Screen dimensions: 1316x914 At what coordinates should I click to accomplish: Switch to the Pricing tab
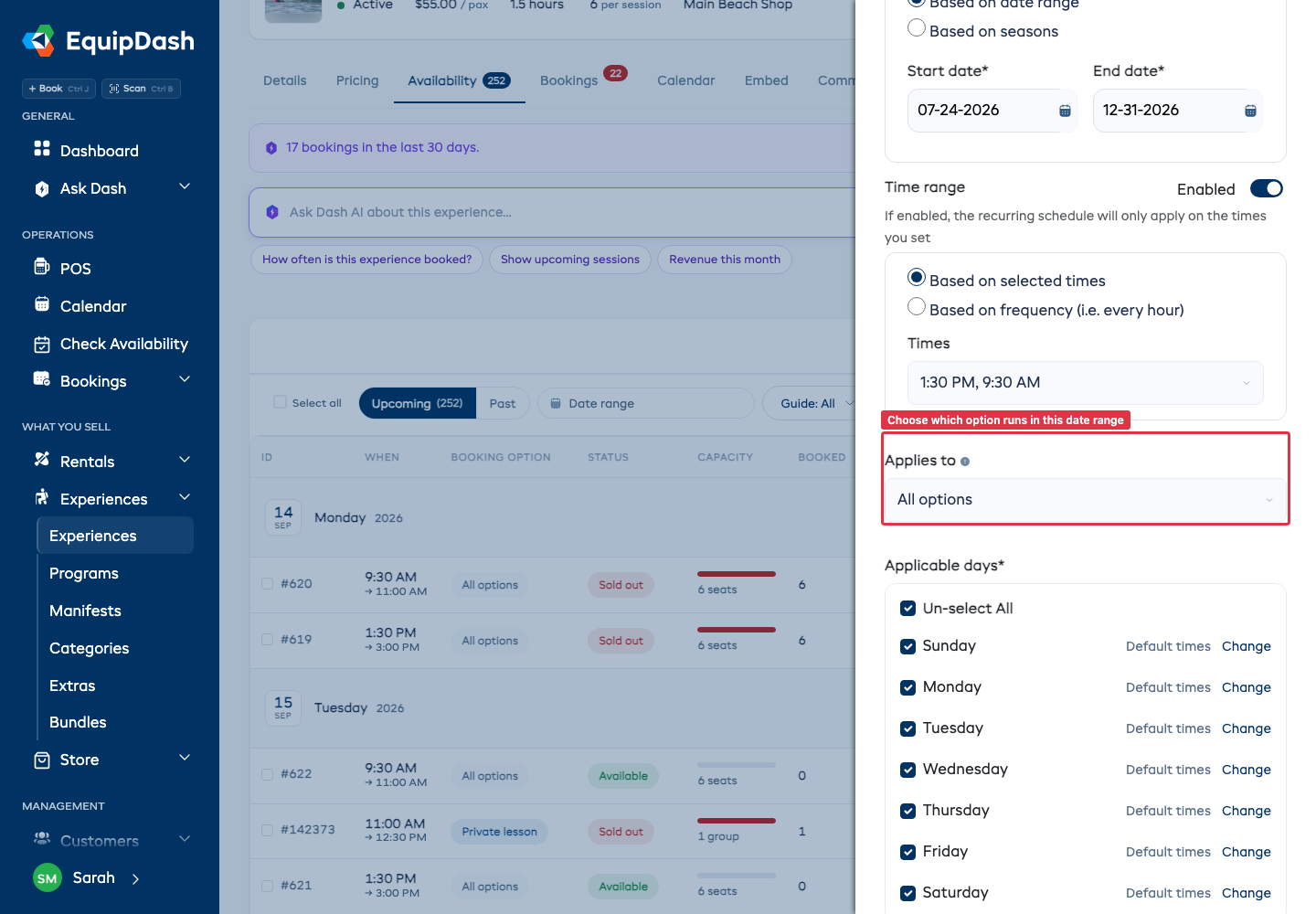[357, 80]
